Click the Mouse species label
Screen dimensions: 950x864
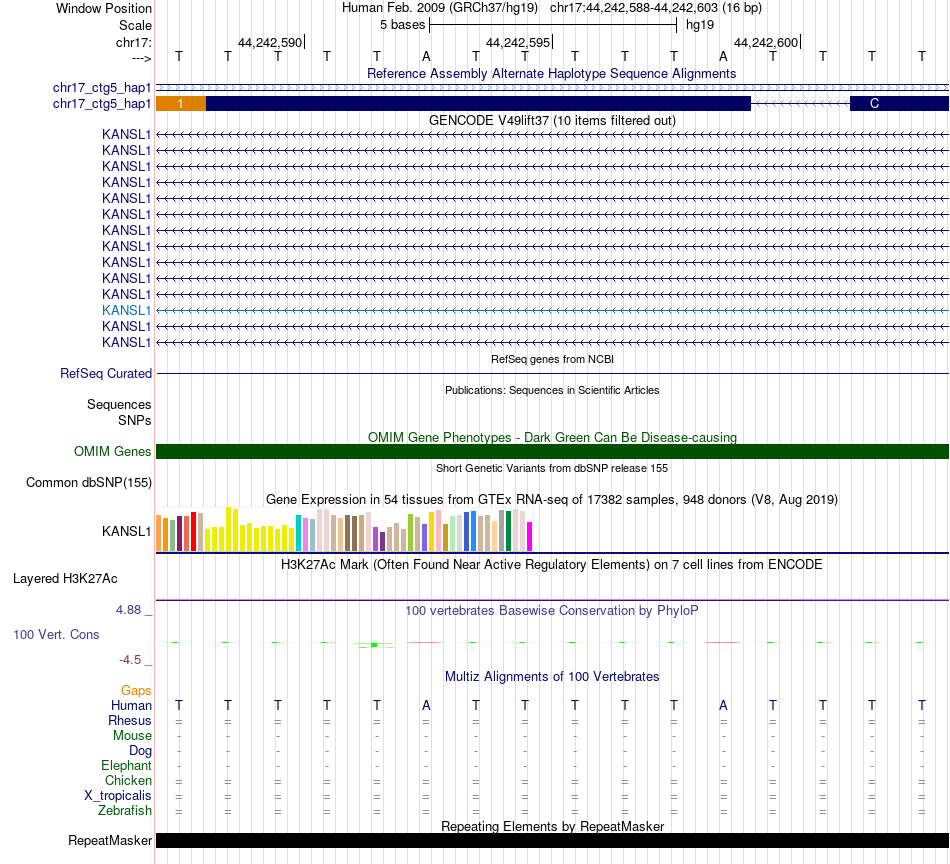pyautogui.click(x=132, y=736)
